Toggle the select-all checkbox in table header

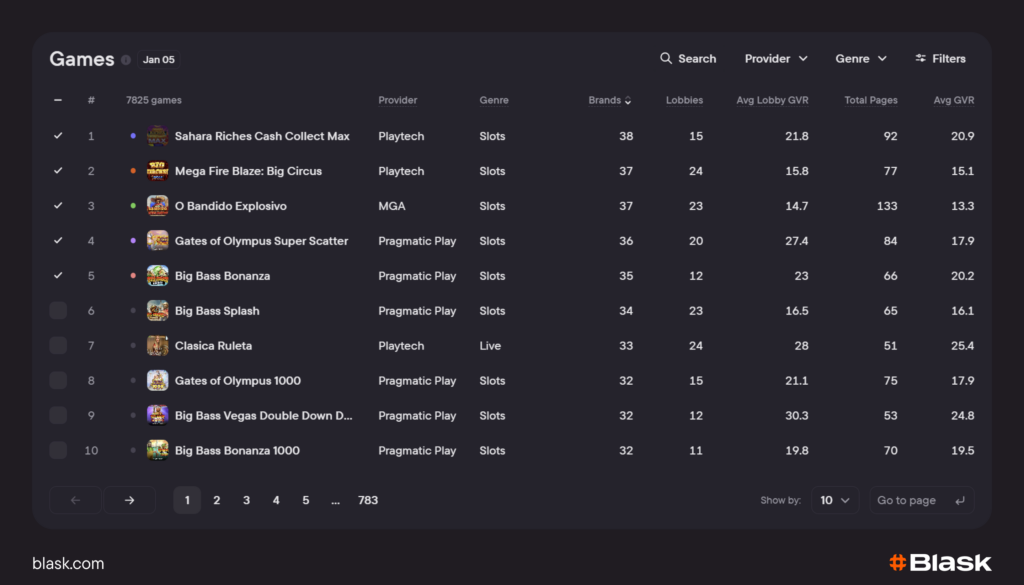point(58,100)
